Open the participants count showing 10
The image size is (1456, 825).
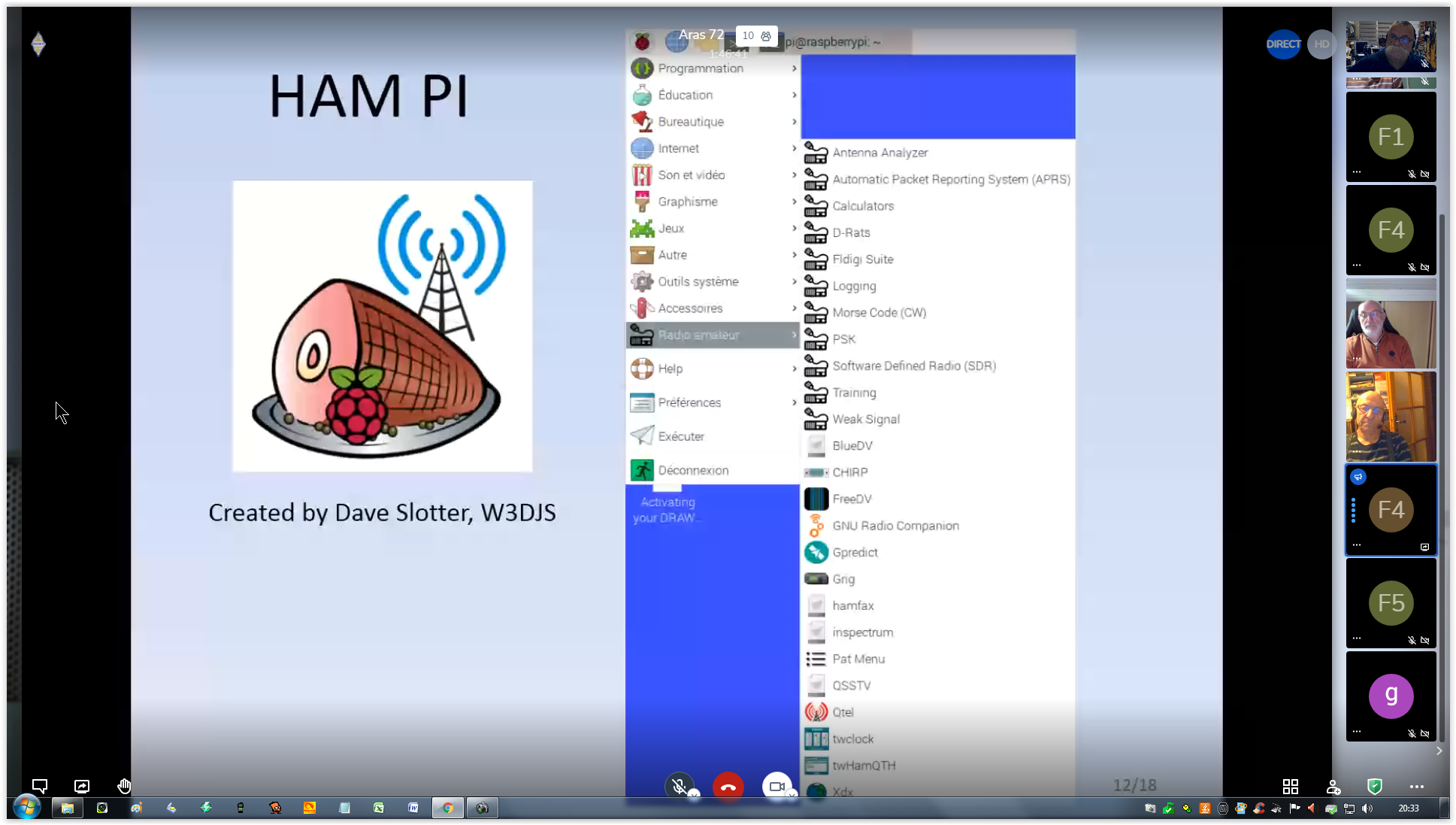[755, 35]
